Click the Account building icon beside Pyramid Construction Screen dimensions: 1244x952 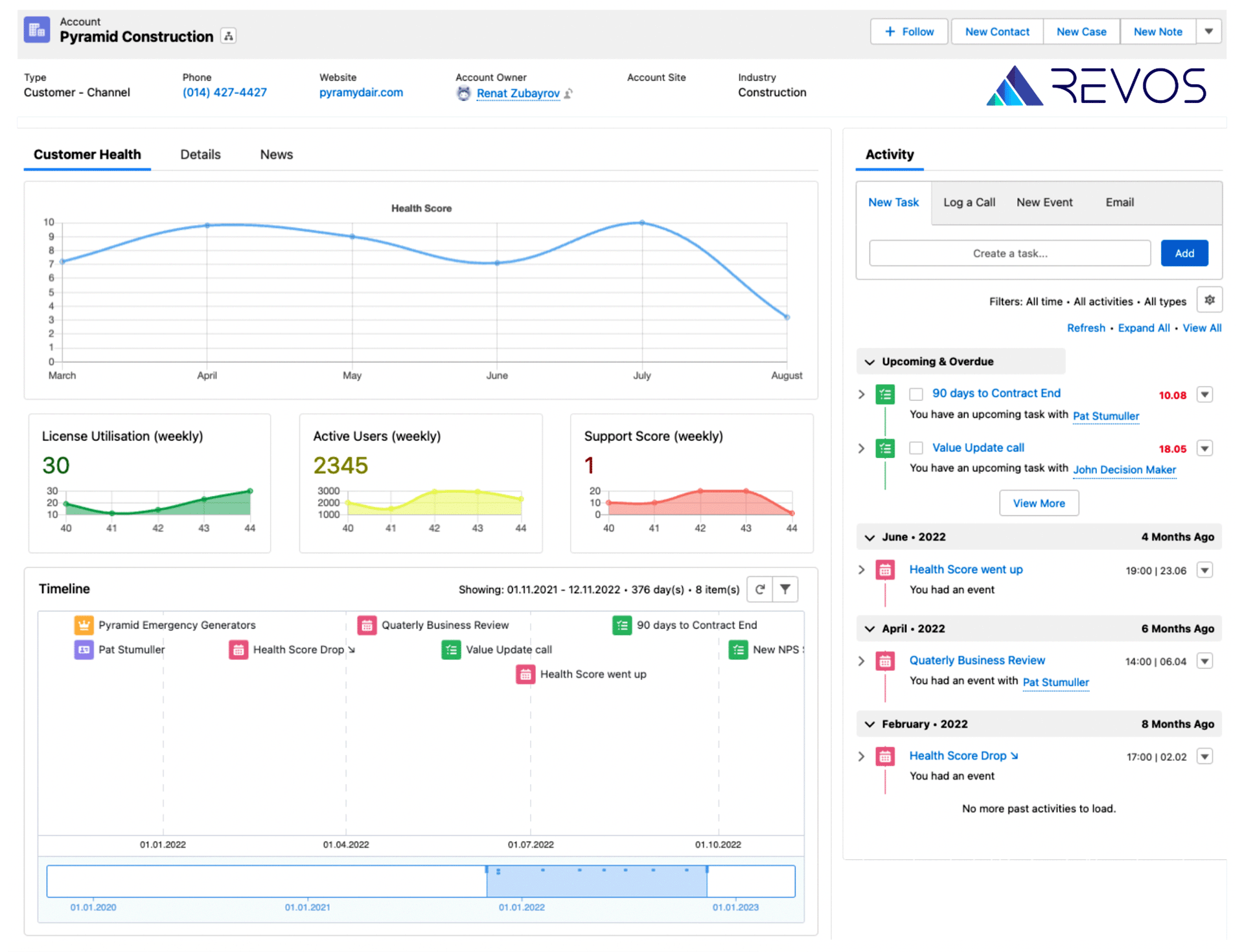point(37,30)
